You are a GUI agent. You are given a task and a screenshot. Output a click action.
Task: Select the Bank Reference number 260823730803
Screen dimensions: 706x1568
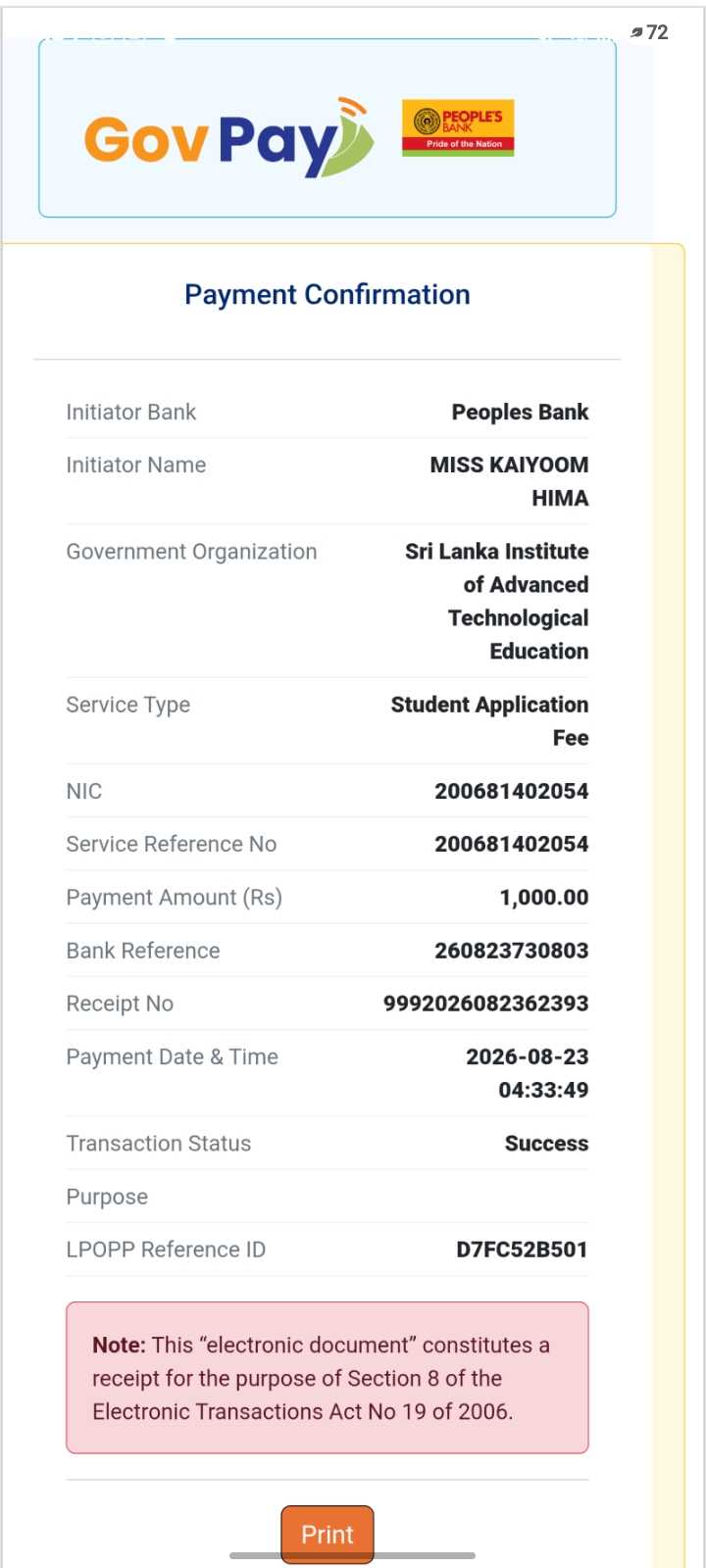pos(512,951)
